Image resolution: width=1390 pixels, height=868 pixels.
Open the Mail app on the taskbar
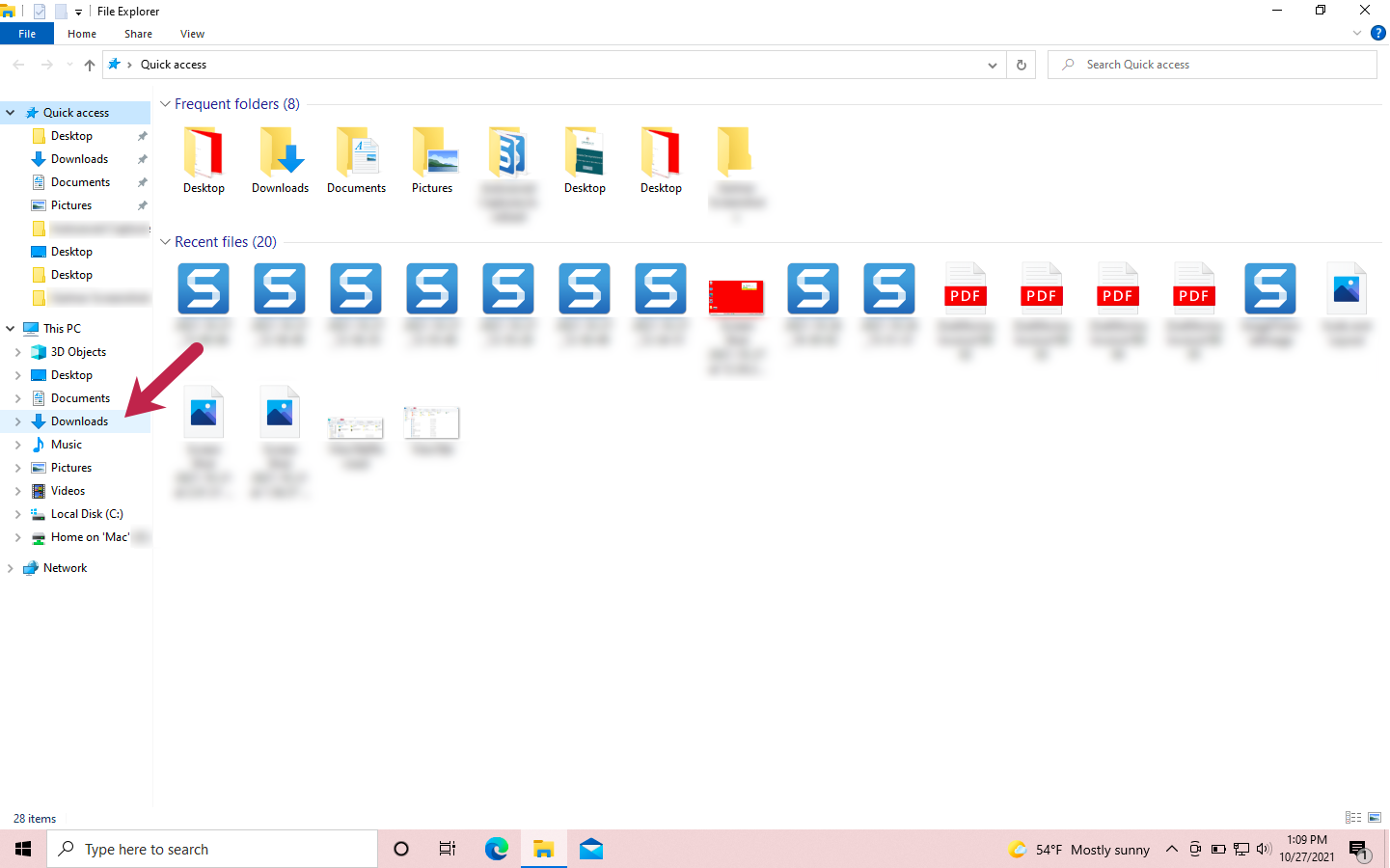(591, 849)
